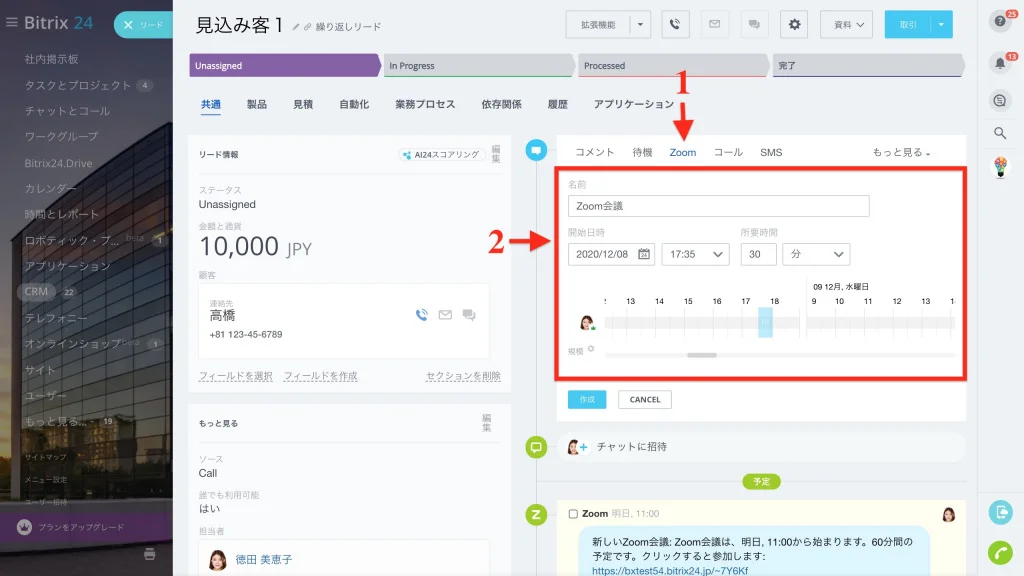Check the Zoom activity checkbox
This screenshot has width=1024, height=576.
coord(573,514)
